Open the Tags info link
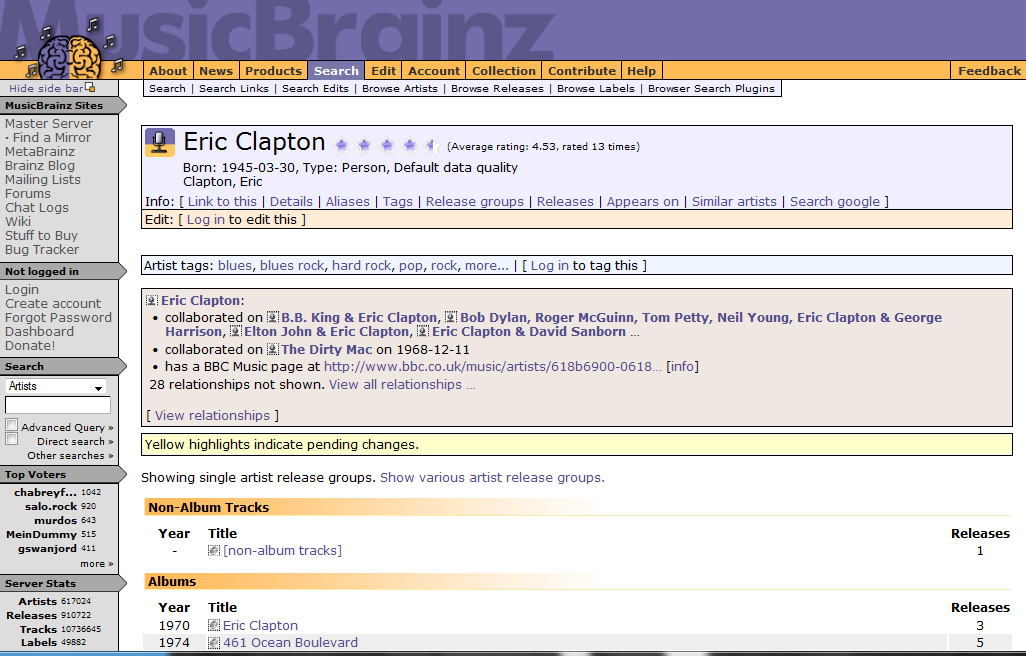The height and width of the screenshot is (656, 1026). click(x=398, y=201)
